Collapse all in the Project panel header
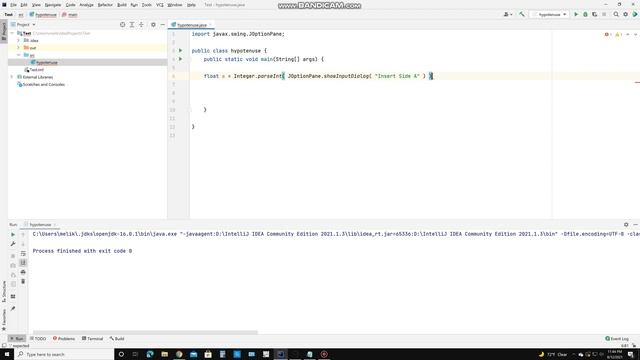This screenshot has height=360, width=640. coord(141,24)
